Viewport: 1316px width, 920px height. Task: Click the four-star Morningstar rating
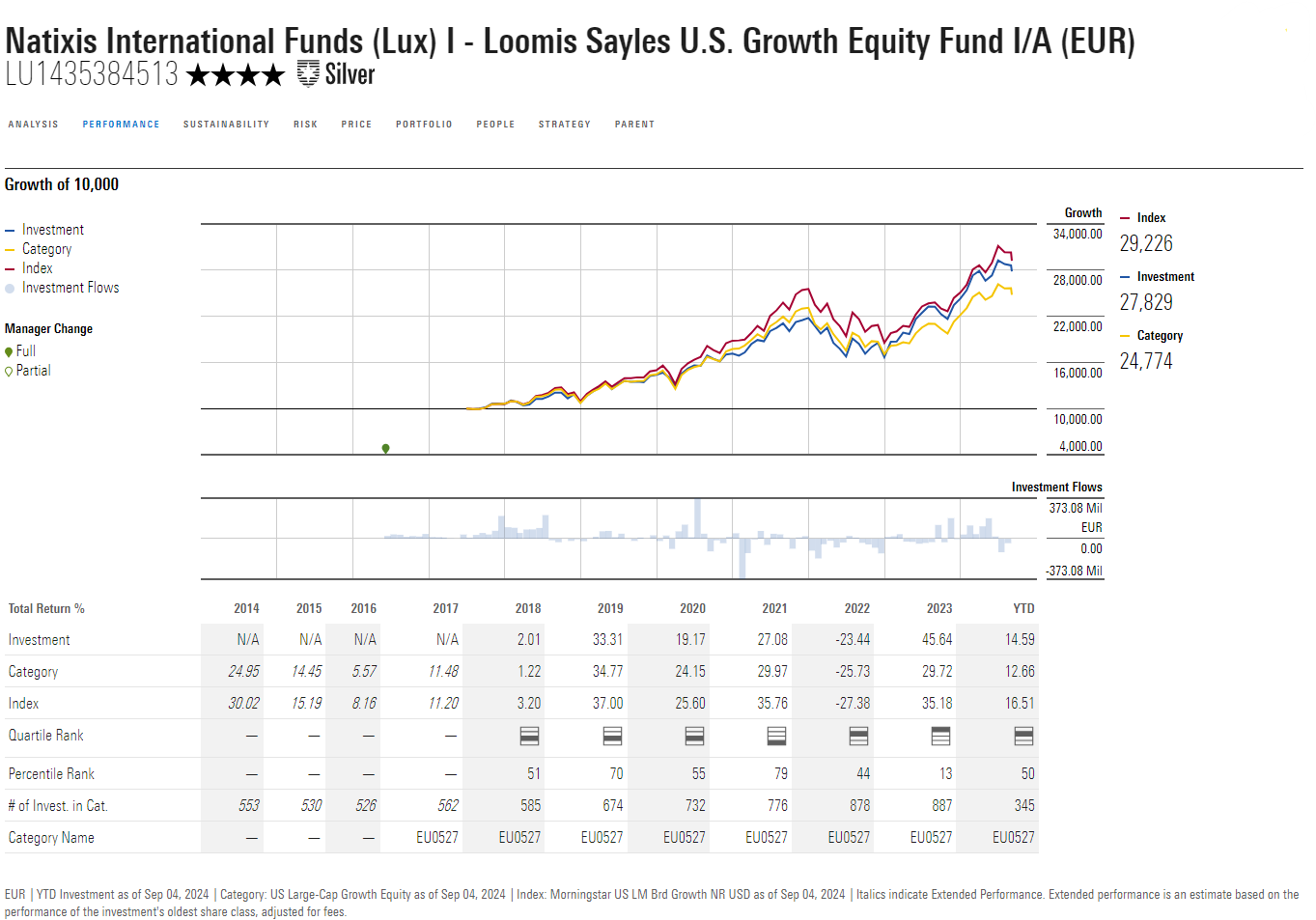(236, 74)
